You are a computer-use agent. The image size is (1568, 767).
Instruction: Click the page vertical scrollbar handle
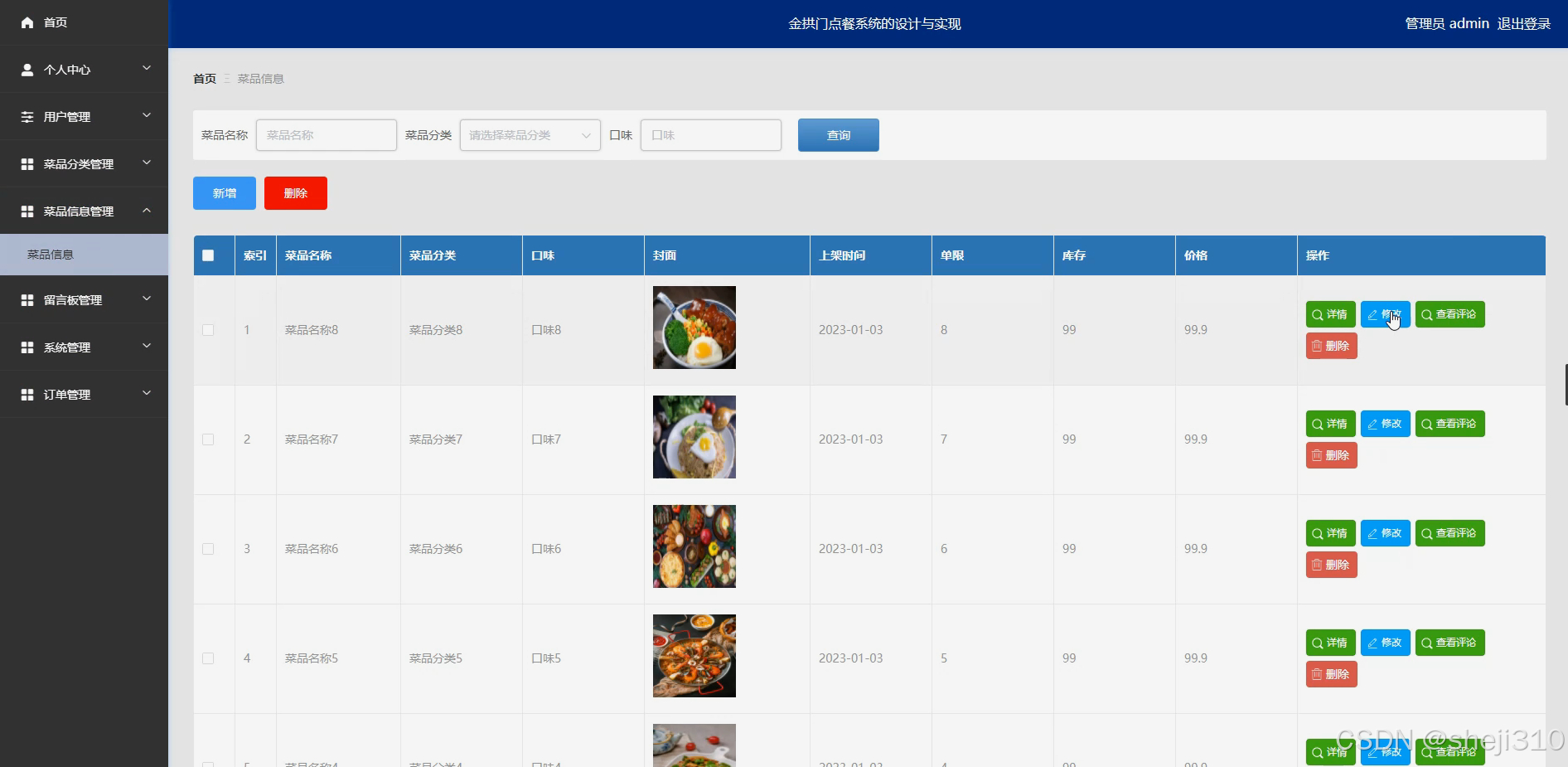[1566, 384]
